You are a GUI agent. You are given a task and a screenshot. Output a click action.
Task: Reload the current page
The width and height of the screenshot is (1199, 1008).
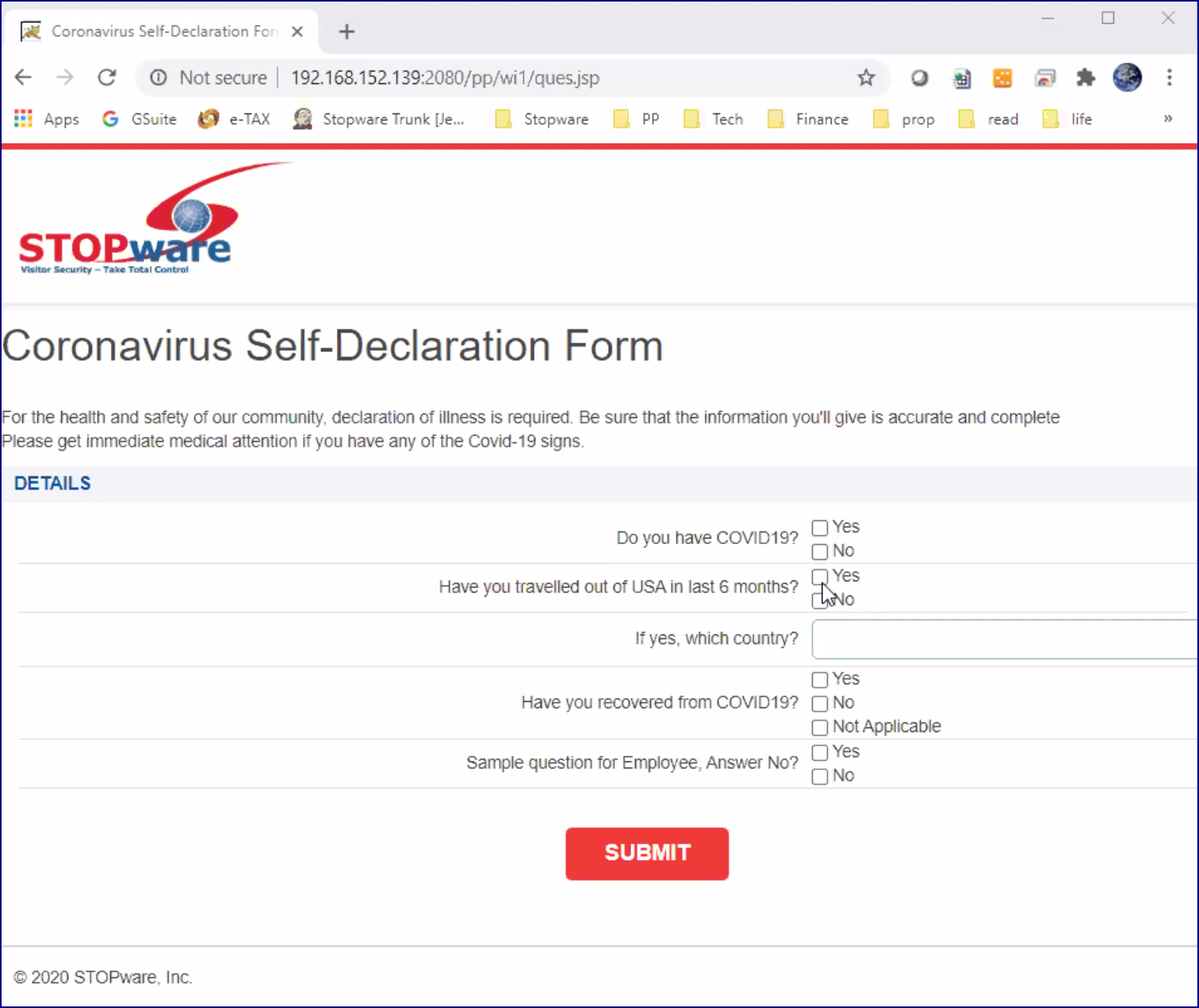pos(107,77)
